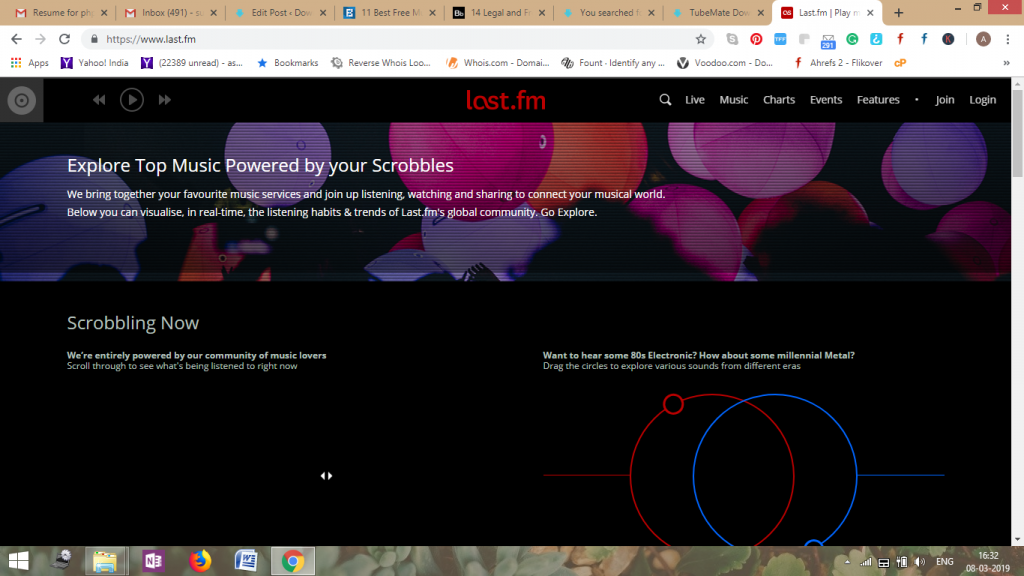Click the small red circle handle on the red ring
The image size is (1024, 576).
[x=673, y=404]
